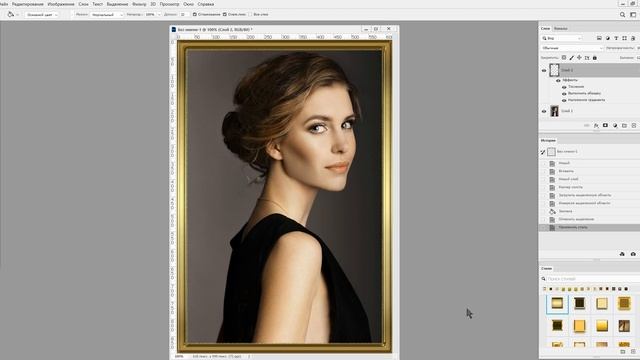Add a layer mask button

[x=605, y=126]
